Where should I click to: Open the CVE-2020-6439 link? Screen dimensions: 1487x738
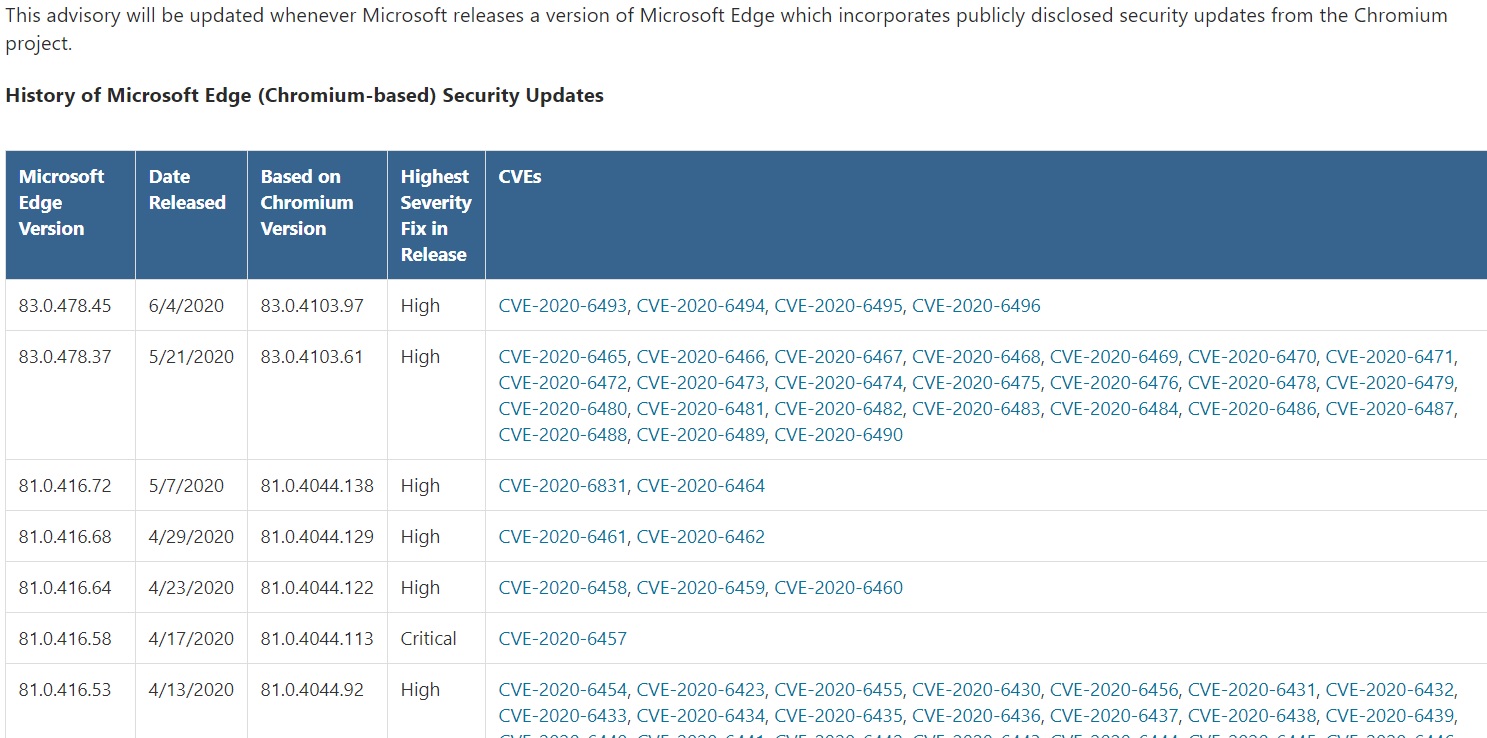pyautogui.click(x=1390, y=716)
